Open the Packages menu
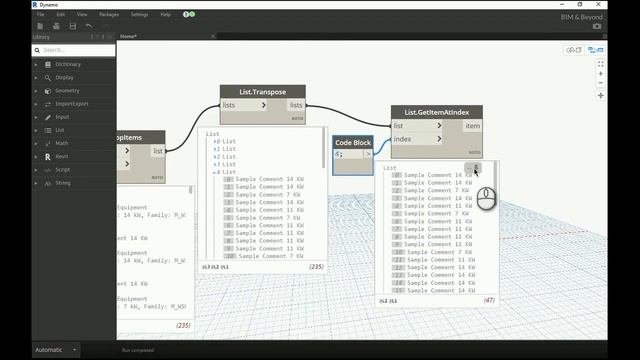Screen dimensions: 640x360 tap(109, 14)
